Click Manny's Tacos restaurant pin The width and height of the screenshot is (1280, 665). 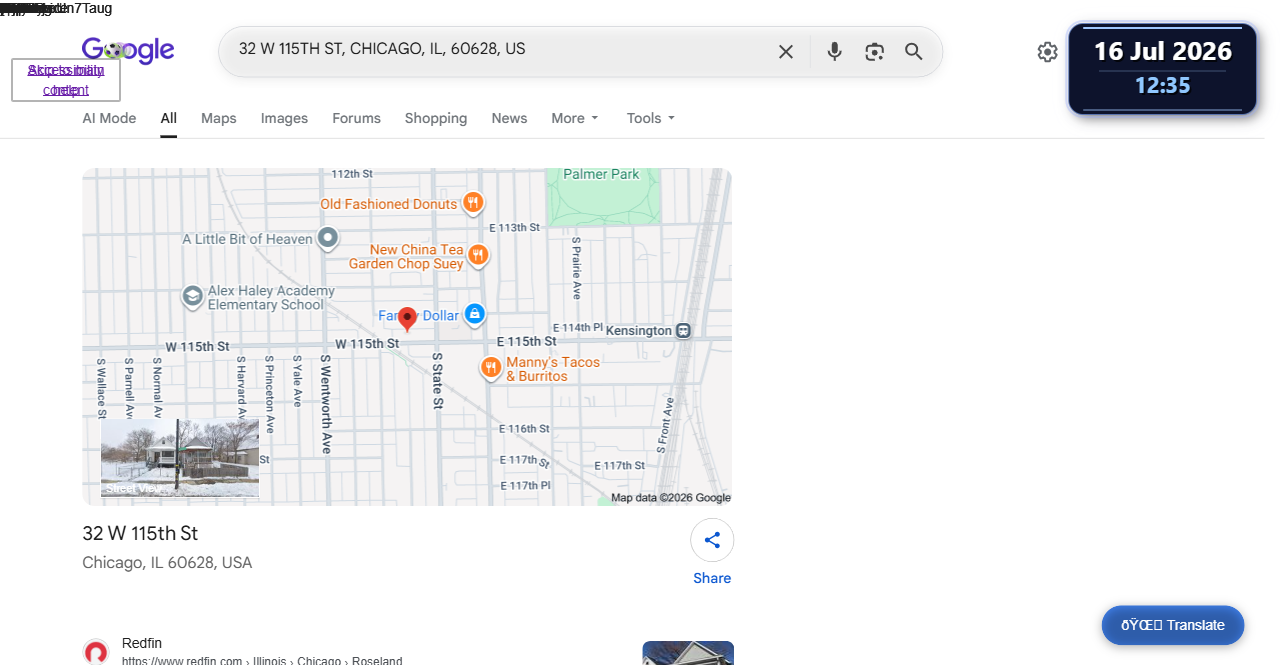click(490, 367)
